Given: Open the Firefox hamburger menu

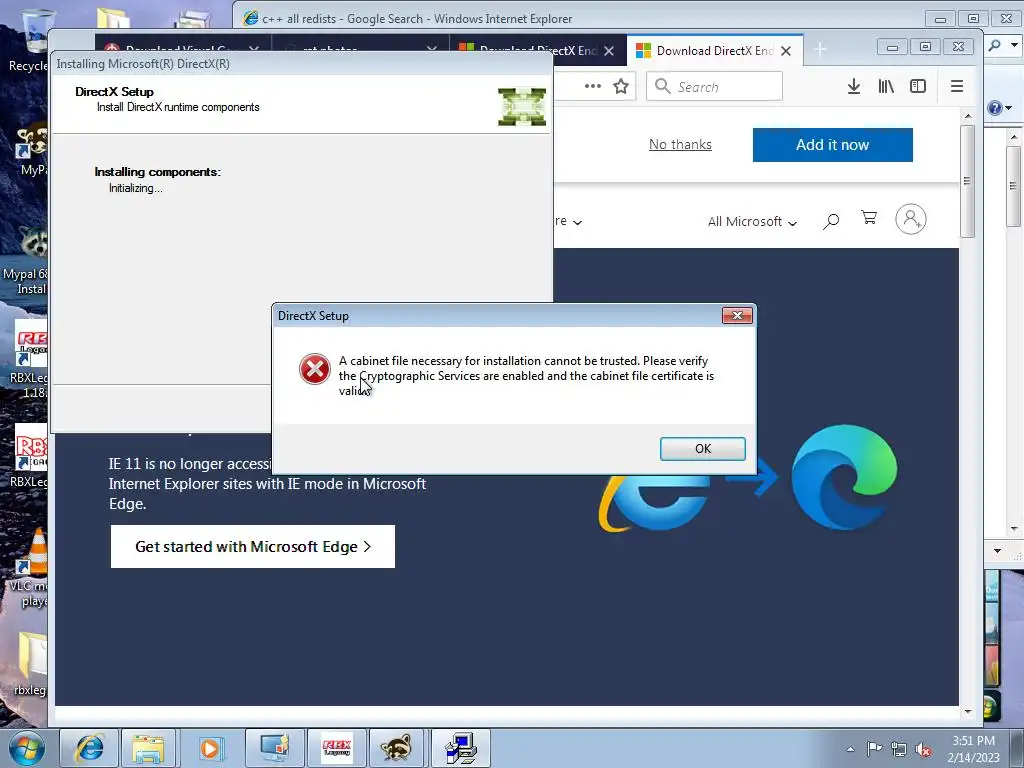Looking at the screenshot, I should point(957,86).
